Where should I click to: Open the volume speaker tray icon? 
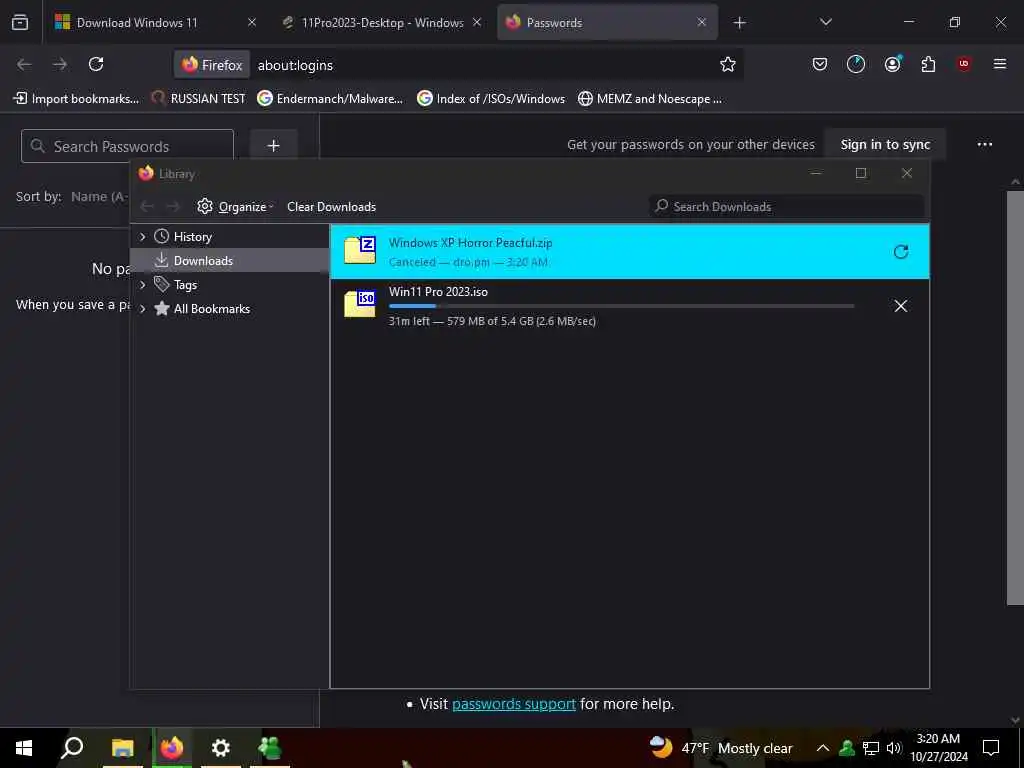894,748
